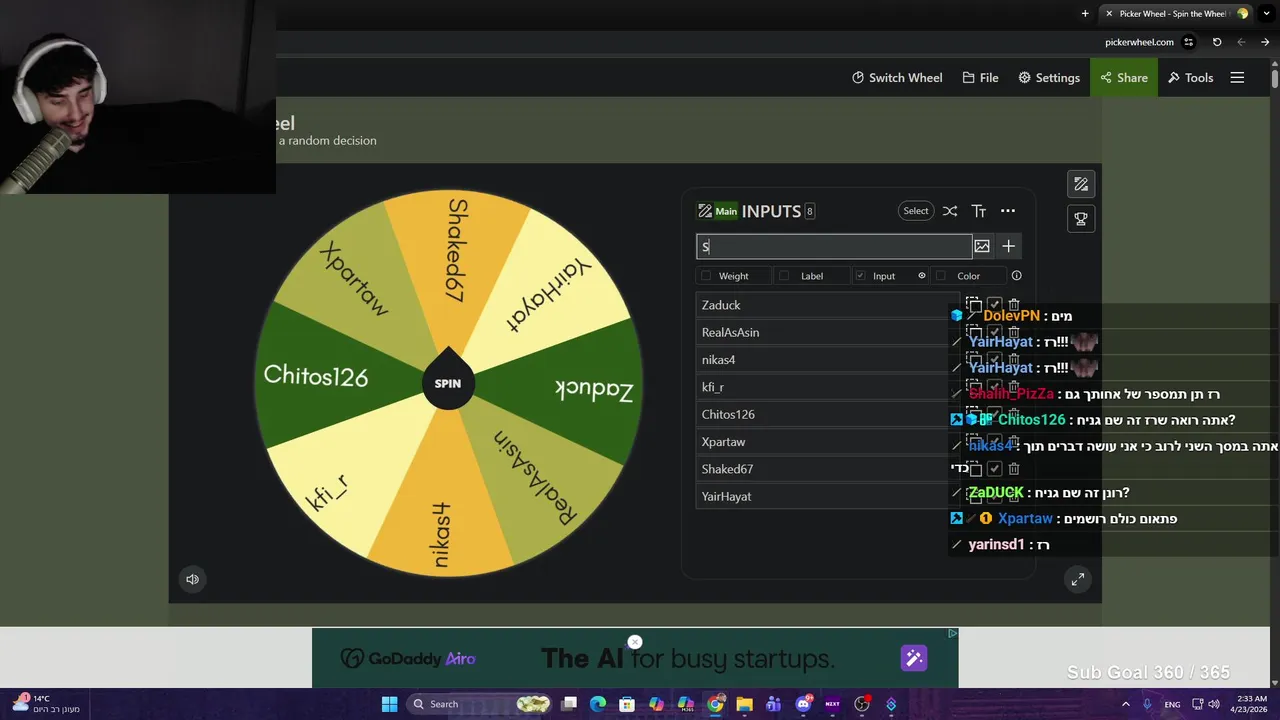The image size is (1280, 720).
Task: Enable the Weight checkbox
Action: pyautogui.click(x=706, y=276)
